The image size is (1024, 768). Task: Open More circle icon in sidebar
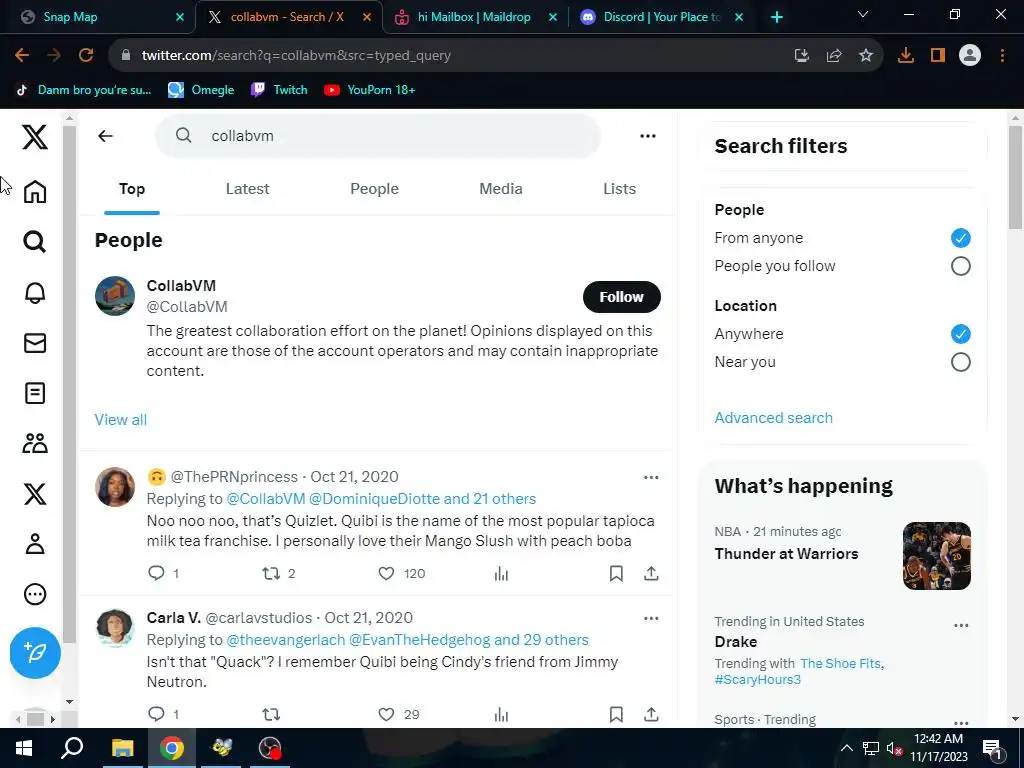(x=35, y=594)
